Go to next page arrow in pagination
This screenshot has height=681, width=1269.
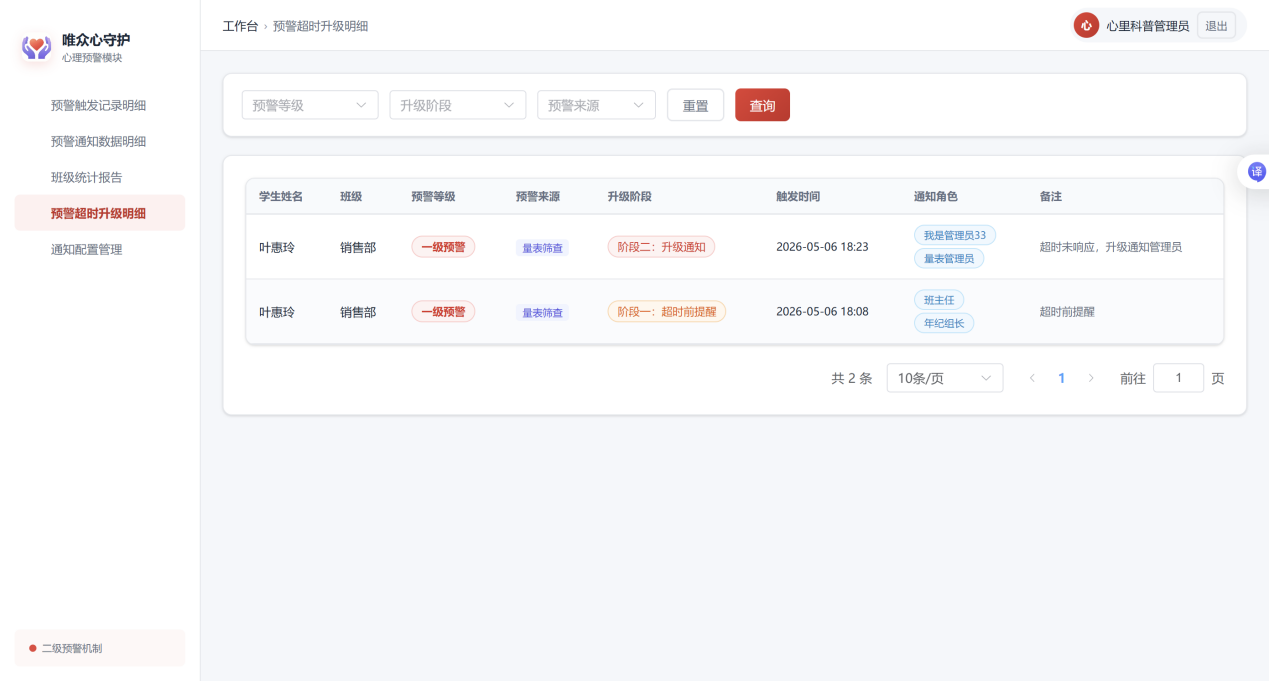[1091, 378]
